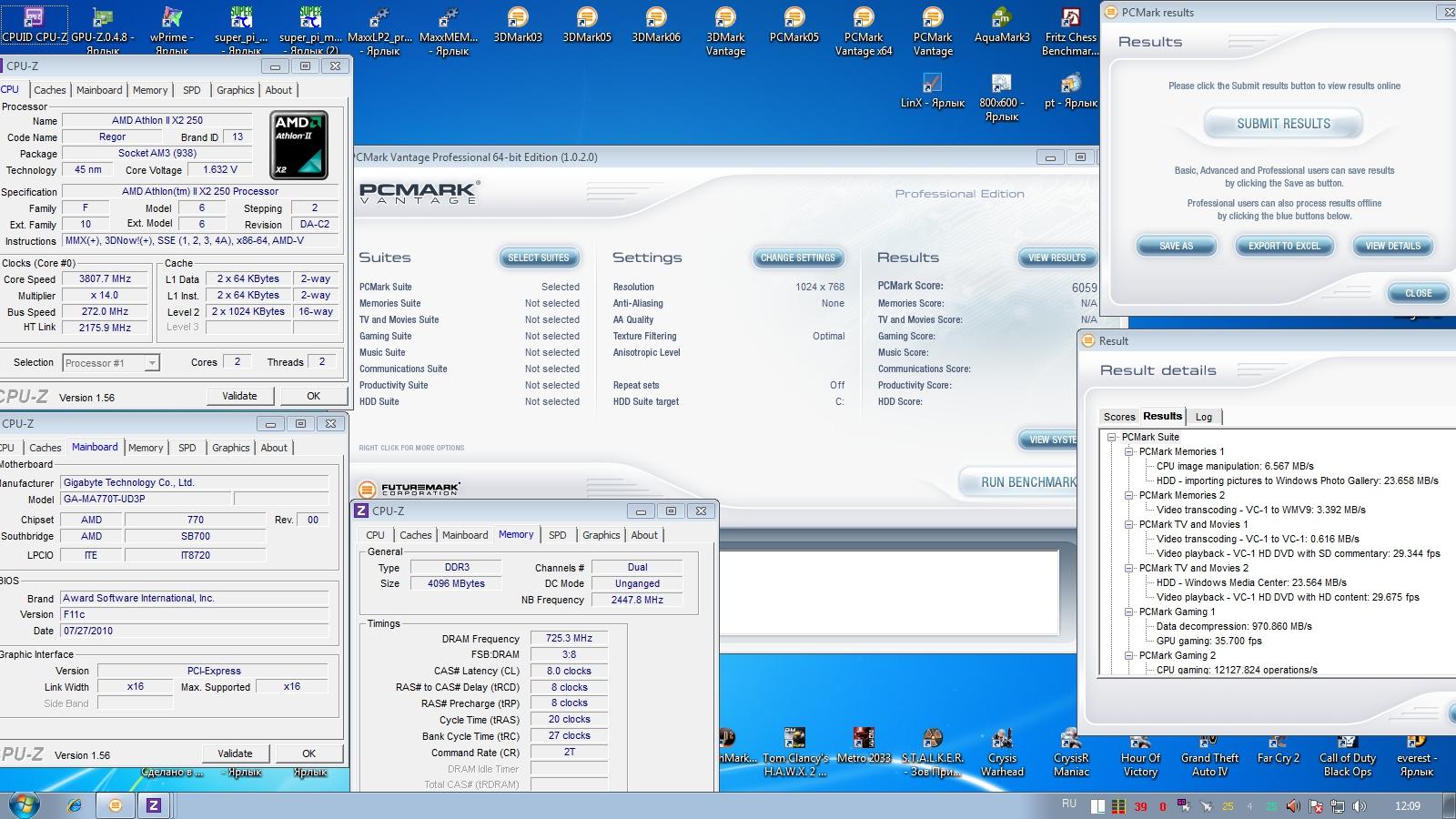Switch to Scores tab in Result details
Screen dimensions: 1456x819
point(1119,417)
